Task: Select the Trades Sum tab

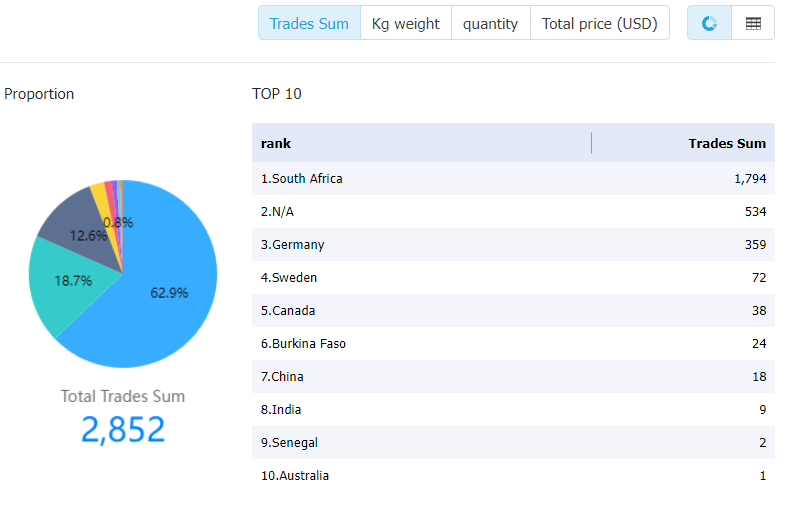Action: pos(309,23)
